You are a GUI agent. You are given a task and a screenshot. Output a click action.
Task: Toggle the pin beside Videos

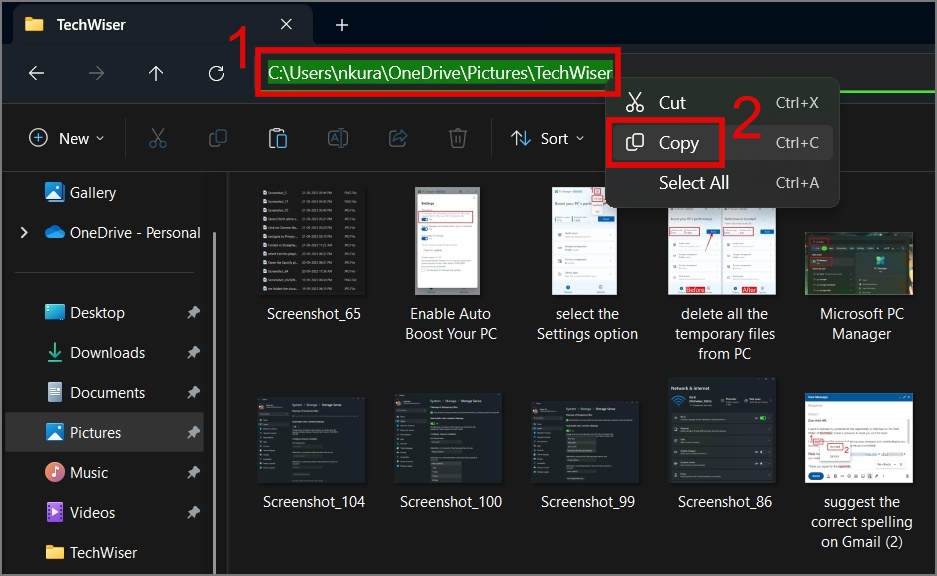[x=193, y=513]
